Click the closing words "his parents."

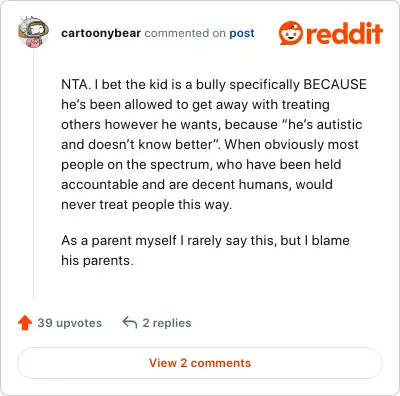[x=97, y=260]
